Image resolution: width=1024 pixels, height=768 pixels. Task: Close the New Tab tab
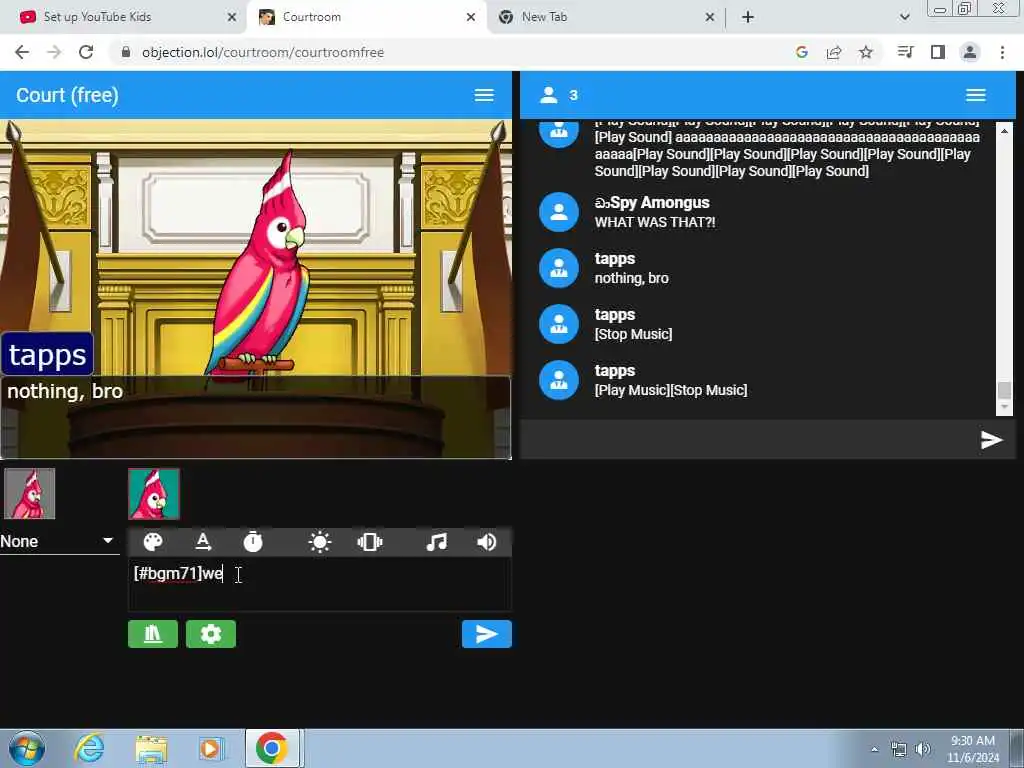[710, 18]
